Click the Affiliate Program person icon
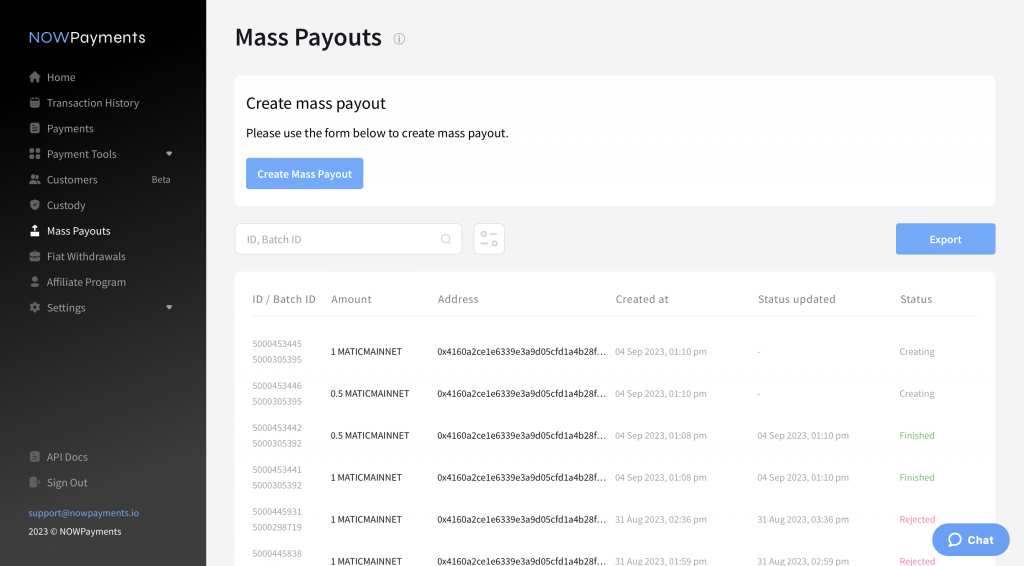Viewport: 1024px width, 566px height. (35, 281)
